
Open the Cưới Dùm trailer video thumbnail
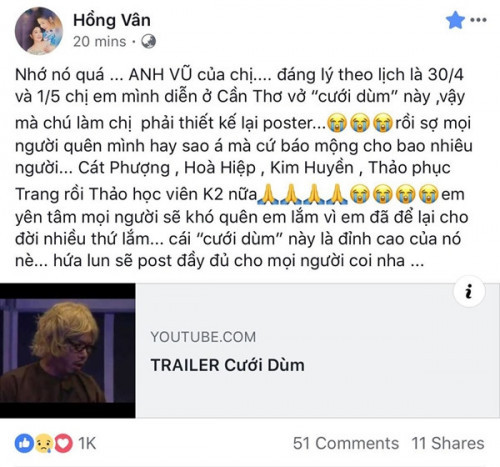tap(68, 350)
